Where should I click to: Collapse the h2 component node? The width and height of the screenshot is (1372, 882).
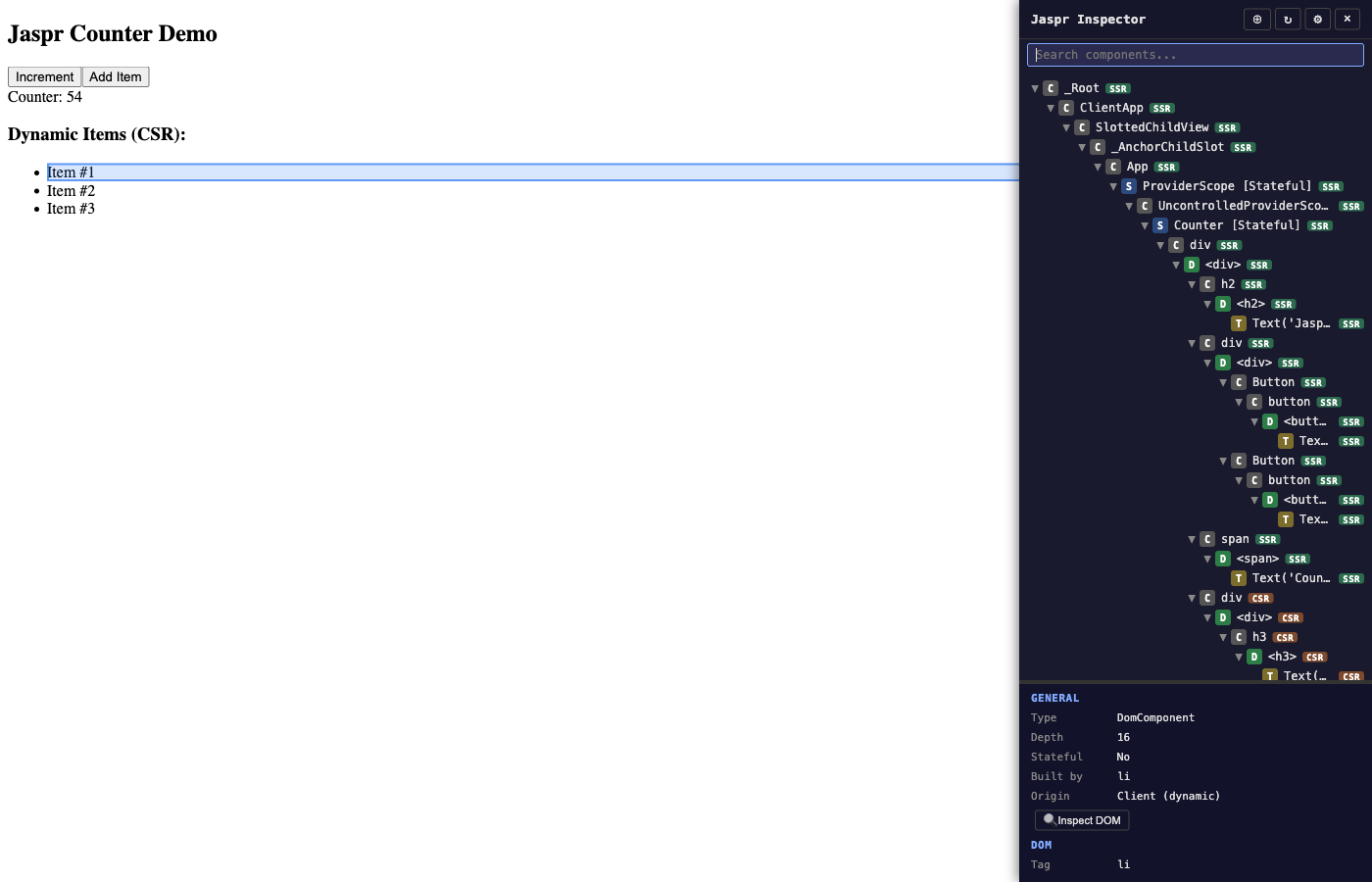click(x=1192, y=284)
